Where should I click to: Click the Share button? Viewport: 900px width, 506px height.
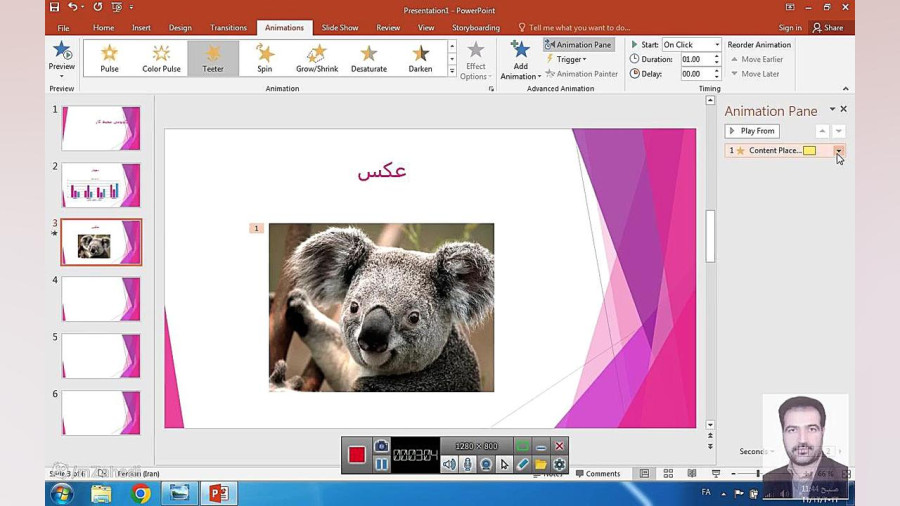[828, 28]
